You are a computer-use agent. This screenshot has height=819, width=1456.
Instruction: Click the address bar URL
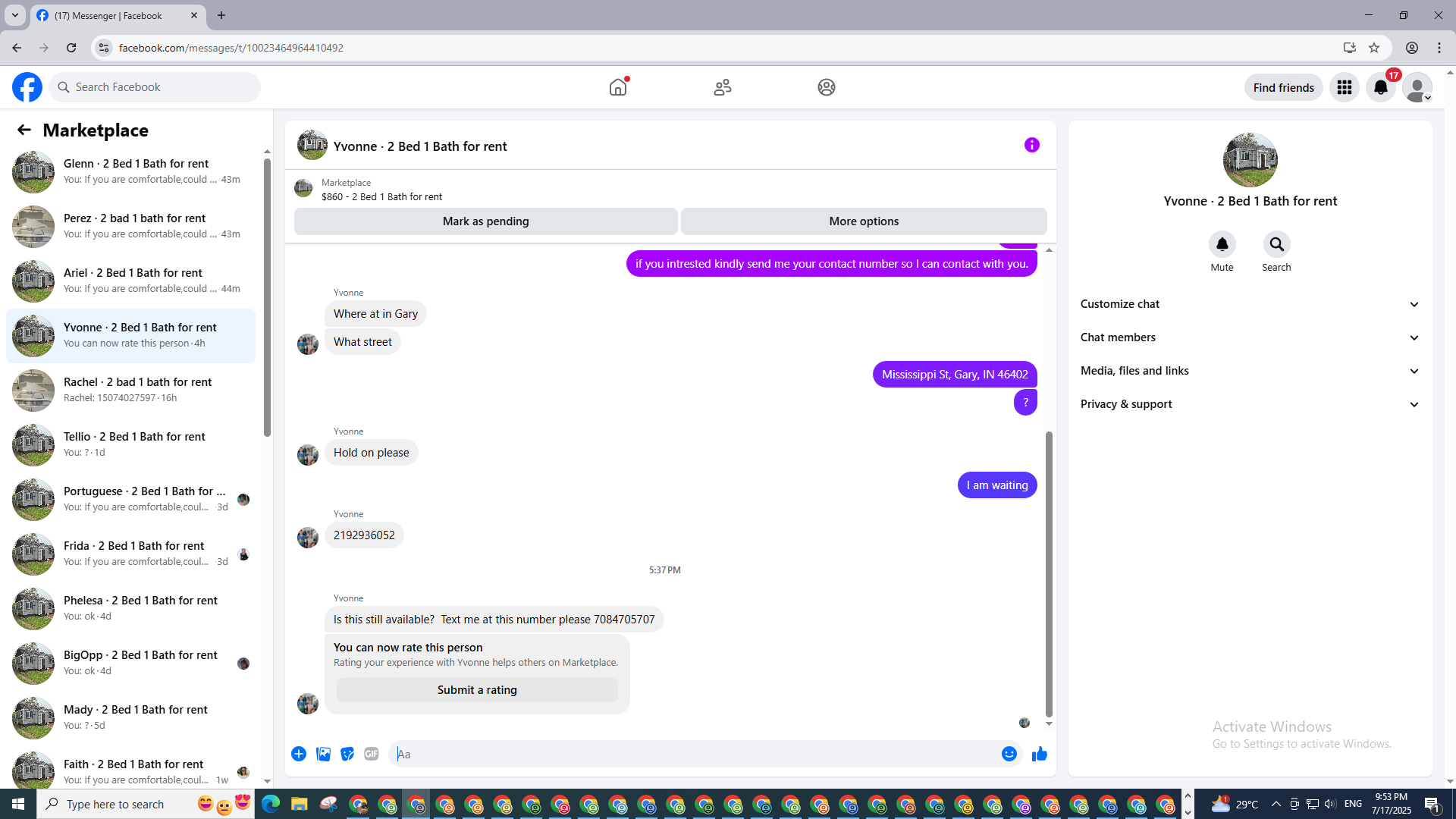[x=231, y=48]
